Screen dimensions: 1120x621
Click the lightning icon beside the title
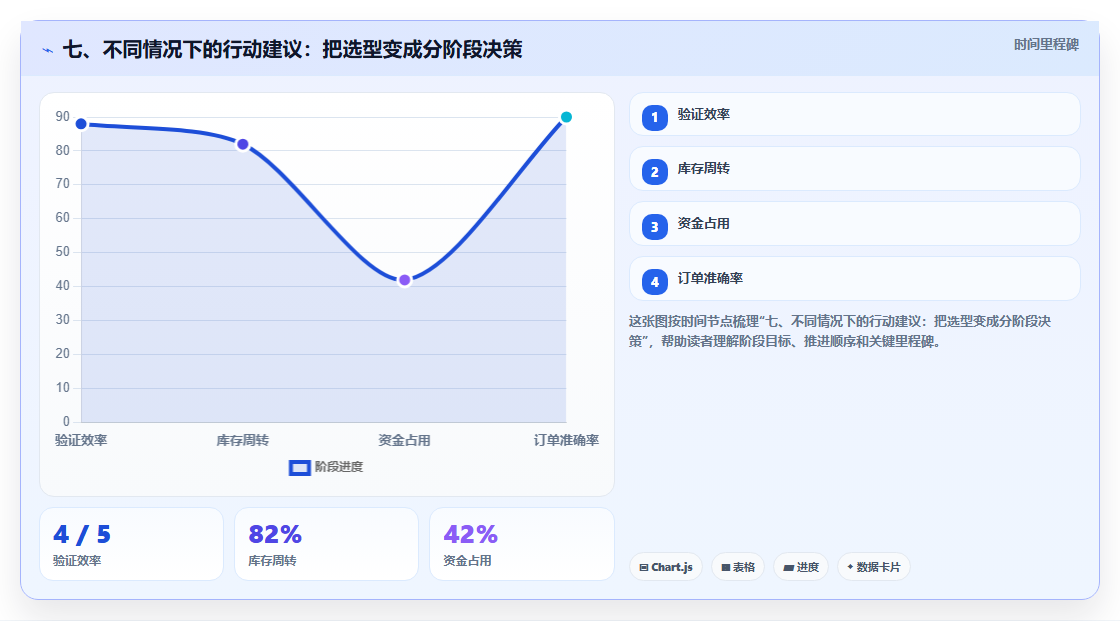pos(48,50)
